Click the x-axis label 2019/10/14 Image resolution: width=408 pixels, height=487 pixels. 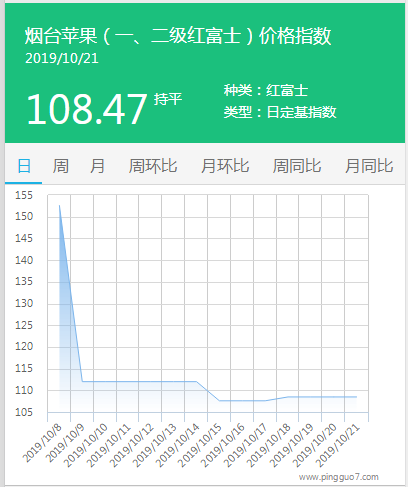tap(177, 445)
